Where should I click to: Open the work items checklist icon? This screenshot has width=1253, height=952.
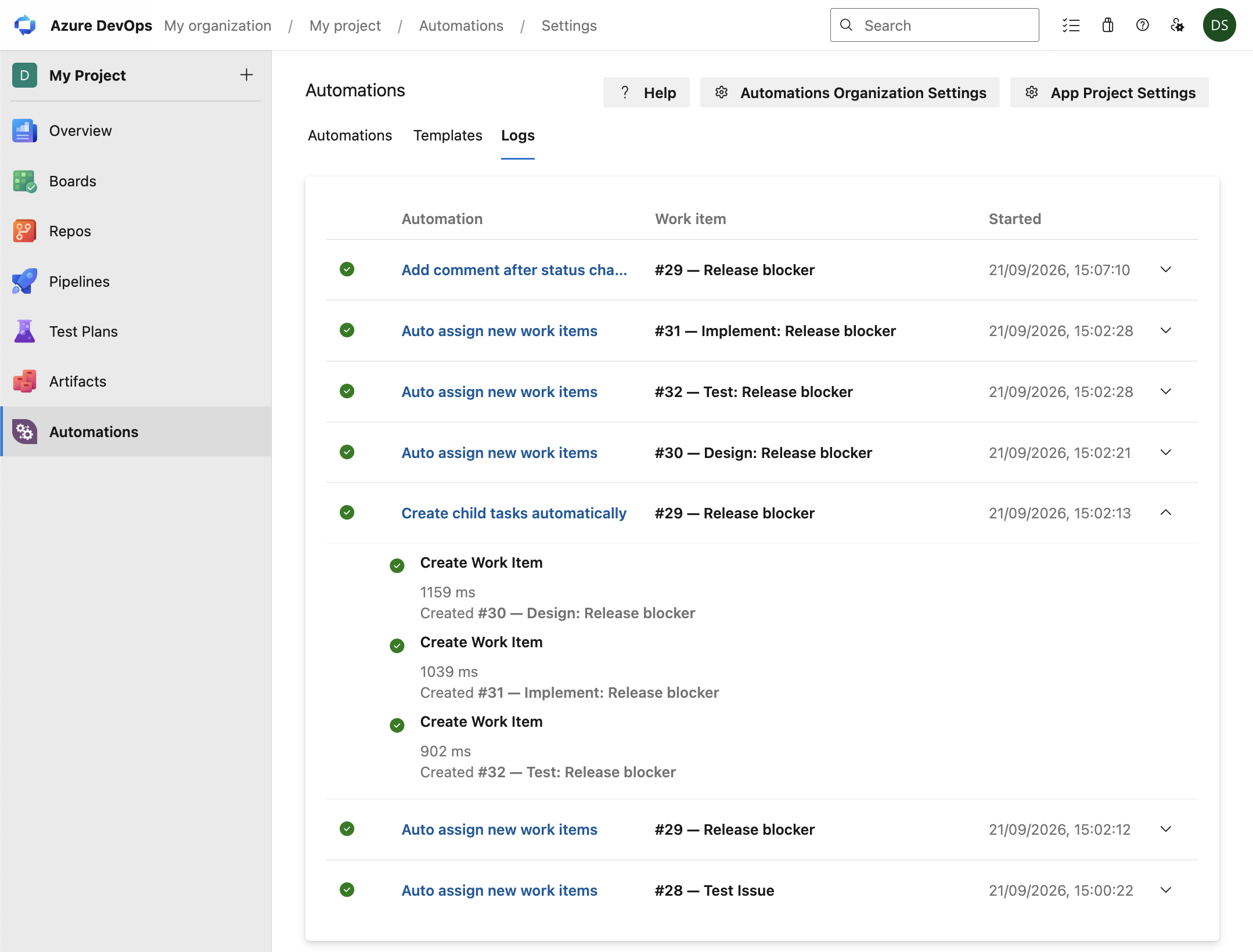pos(1071,25)
